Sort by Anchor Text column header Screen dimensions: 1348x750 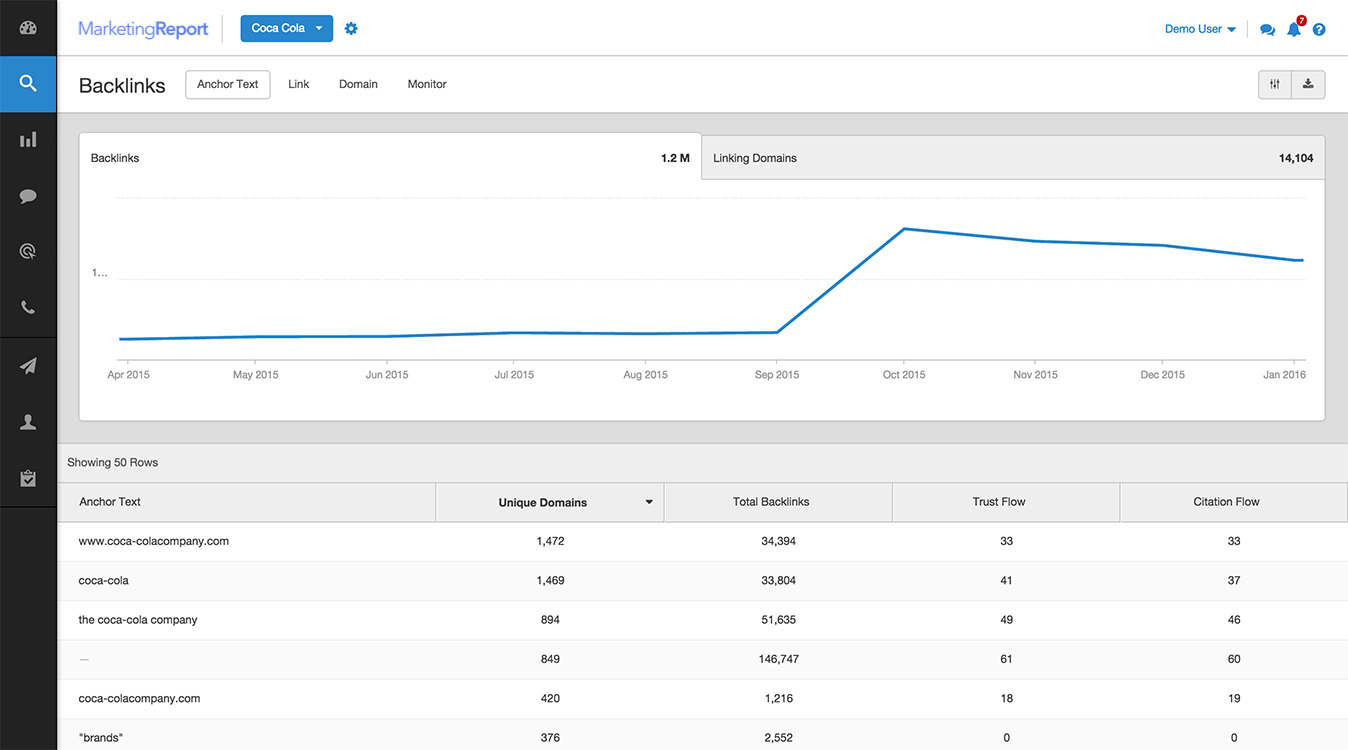247,502
